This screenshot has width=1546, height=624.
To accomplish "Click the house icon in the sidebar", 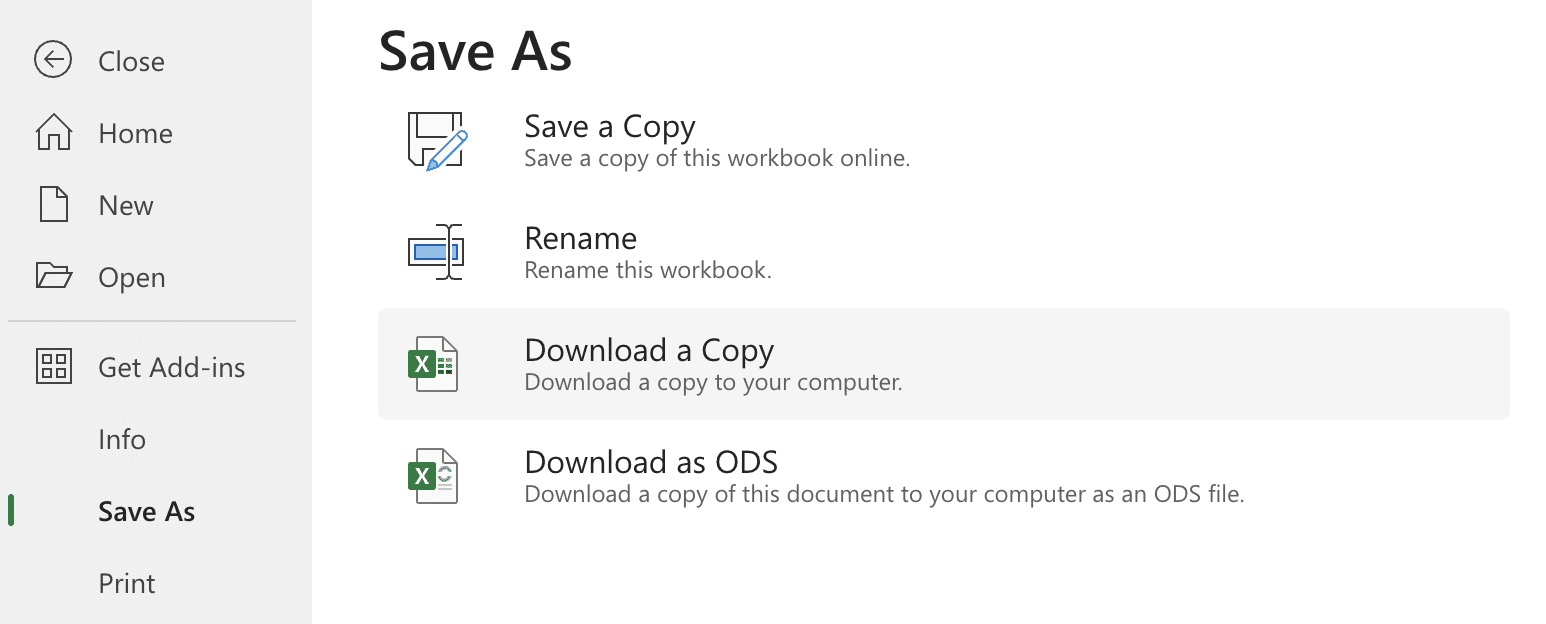I will [x=53, y=133].
